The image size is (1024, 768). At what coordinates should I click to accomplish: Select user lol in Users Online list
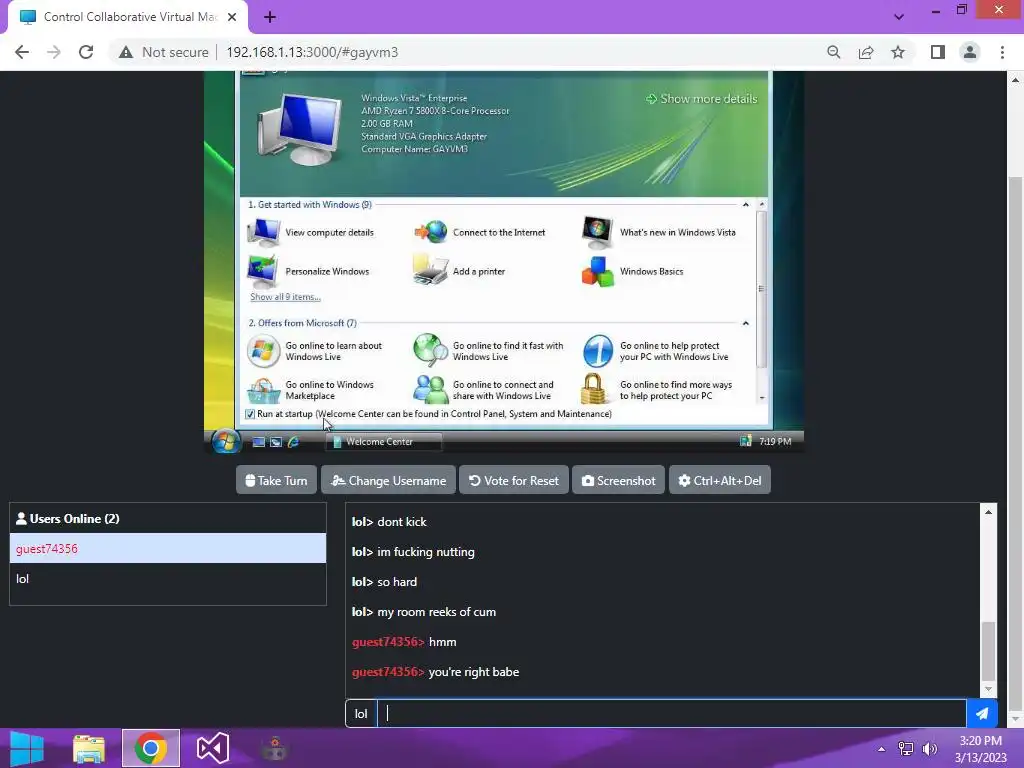pyautogui.click(x=168, y=579)
